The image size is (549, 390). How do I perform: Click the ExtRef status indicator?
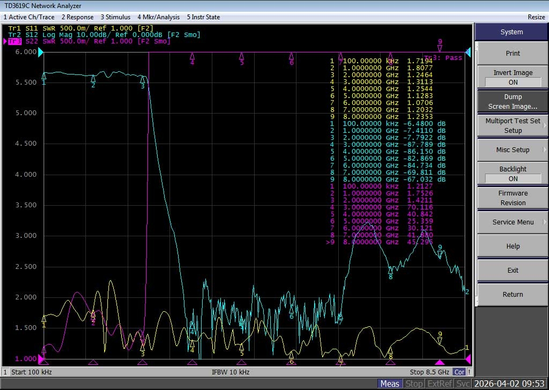439,384
